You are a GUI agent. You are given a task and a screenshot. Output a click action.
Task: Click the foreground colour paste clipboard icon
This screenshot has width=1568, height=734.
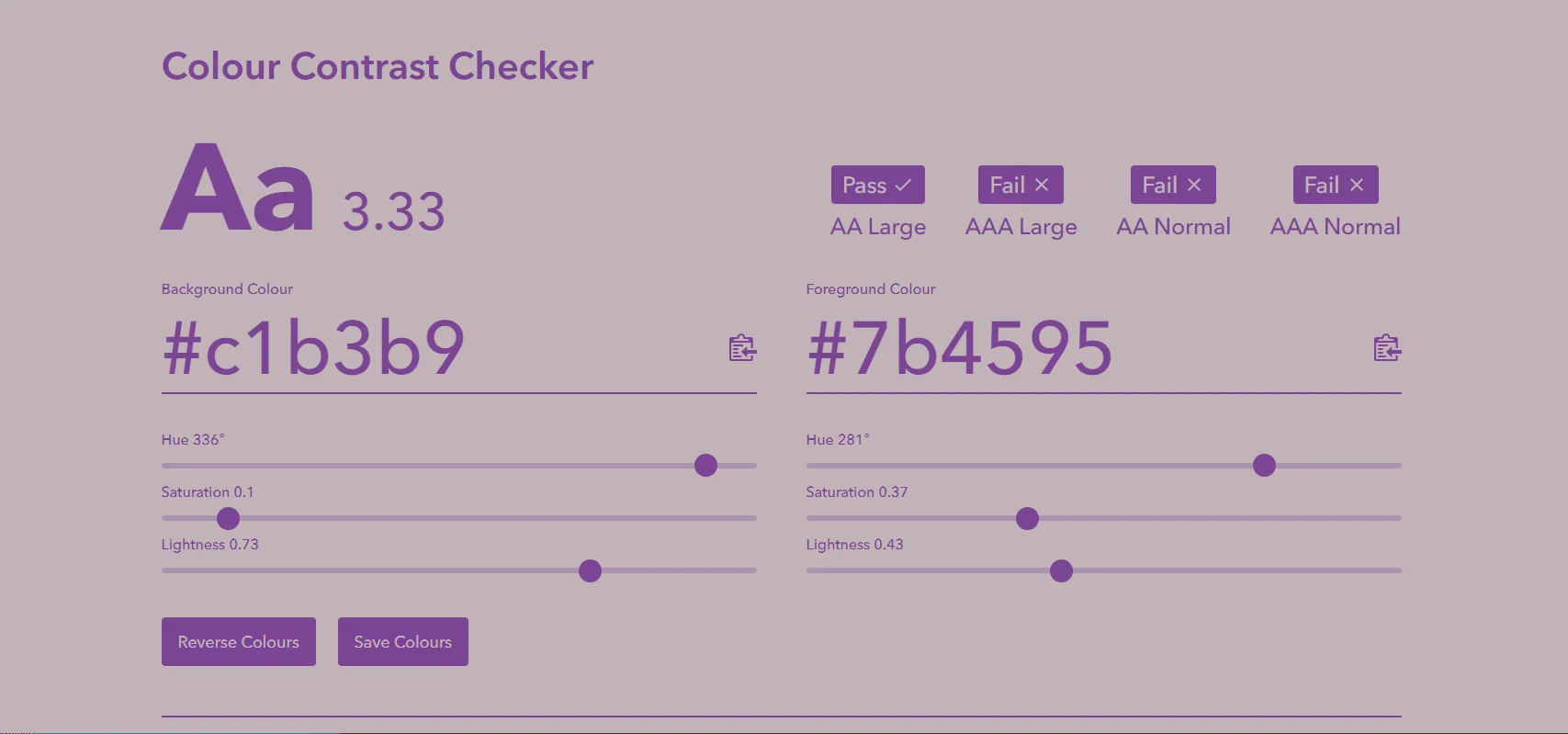coord(1387,348)
